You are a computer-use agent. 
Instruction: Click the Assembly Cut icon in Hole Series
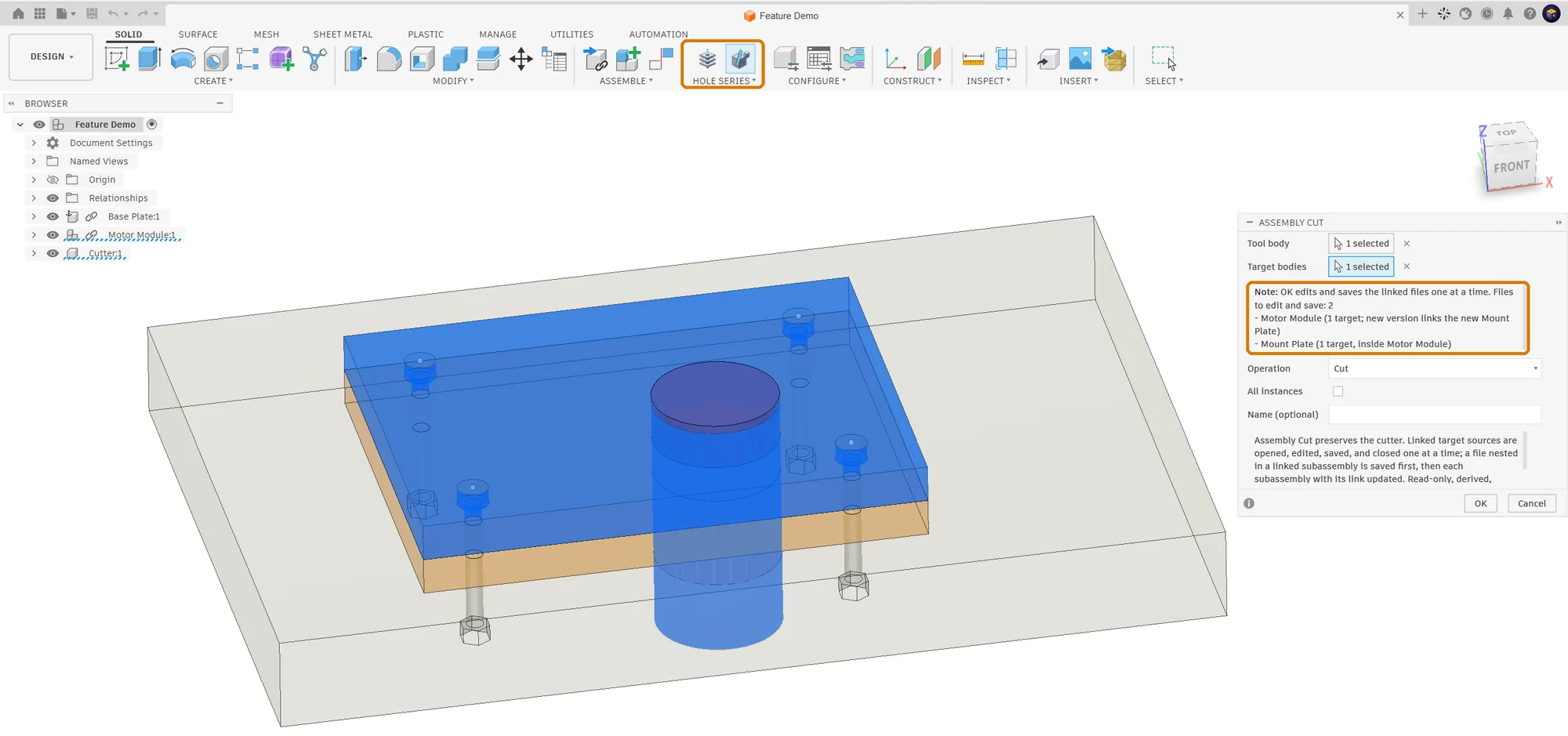point(740,59)
